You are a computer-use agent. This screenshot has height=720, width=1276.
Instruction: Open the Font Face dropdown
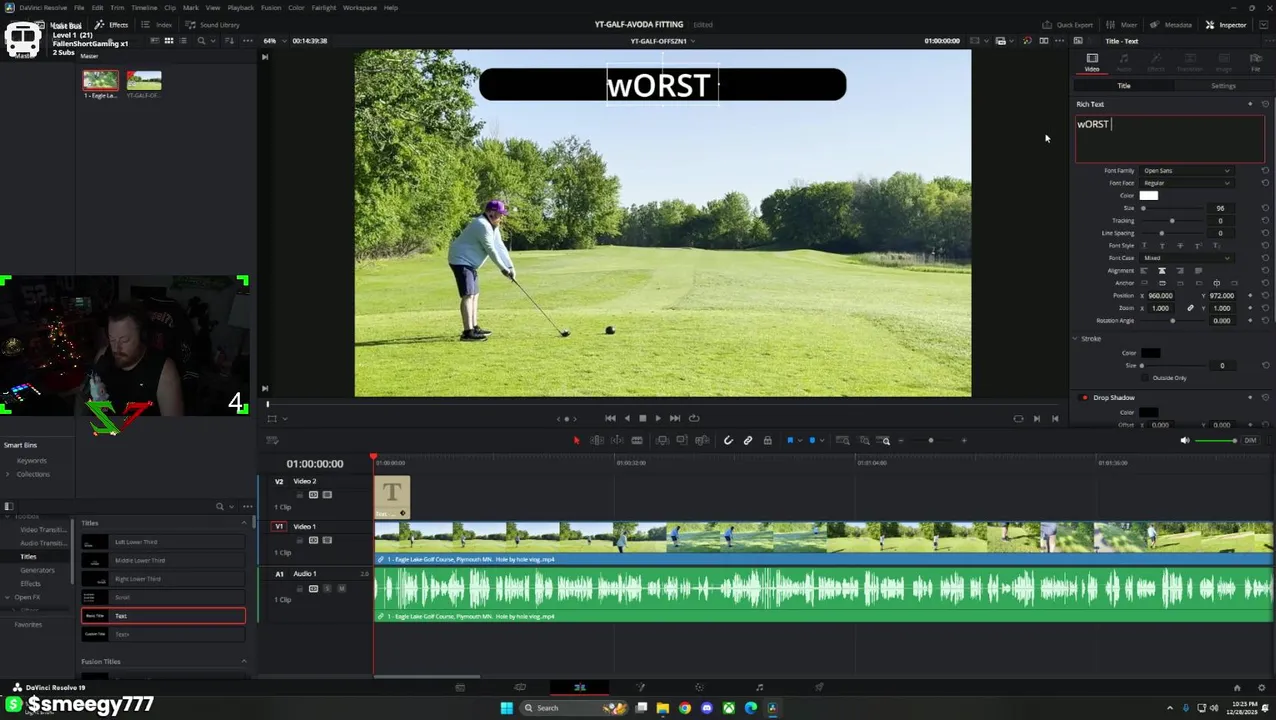1186,183
